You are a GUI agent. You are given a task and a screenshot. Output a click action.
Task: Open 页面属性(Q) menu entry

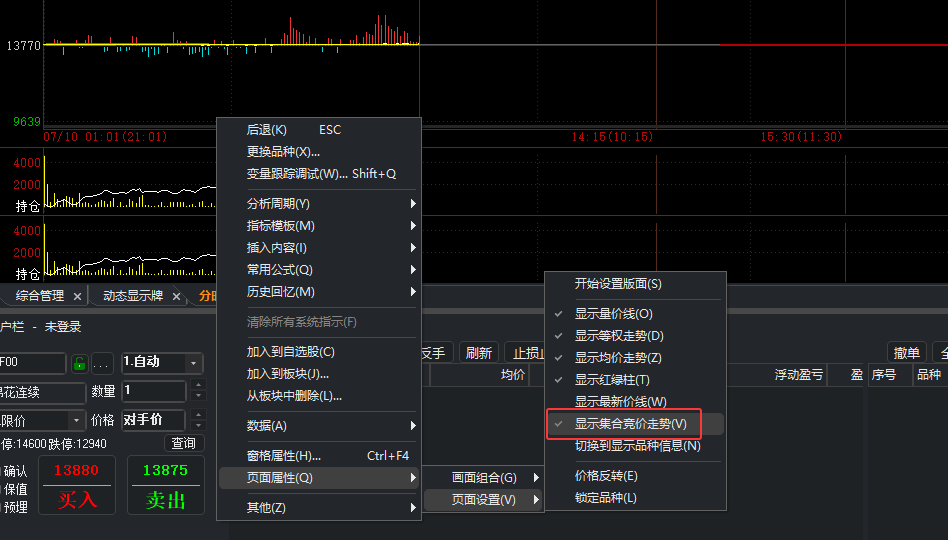pyautogui.click(x=319, y=478)
